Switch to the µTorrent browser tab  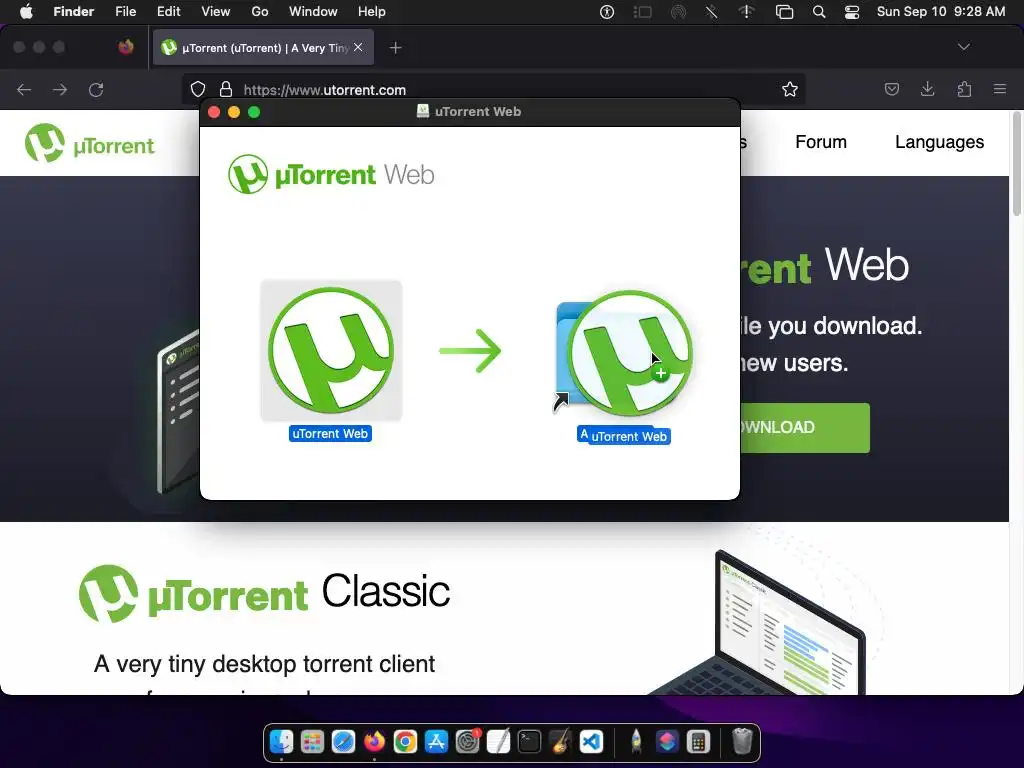coord(263,48)
